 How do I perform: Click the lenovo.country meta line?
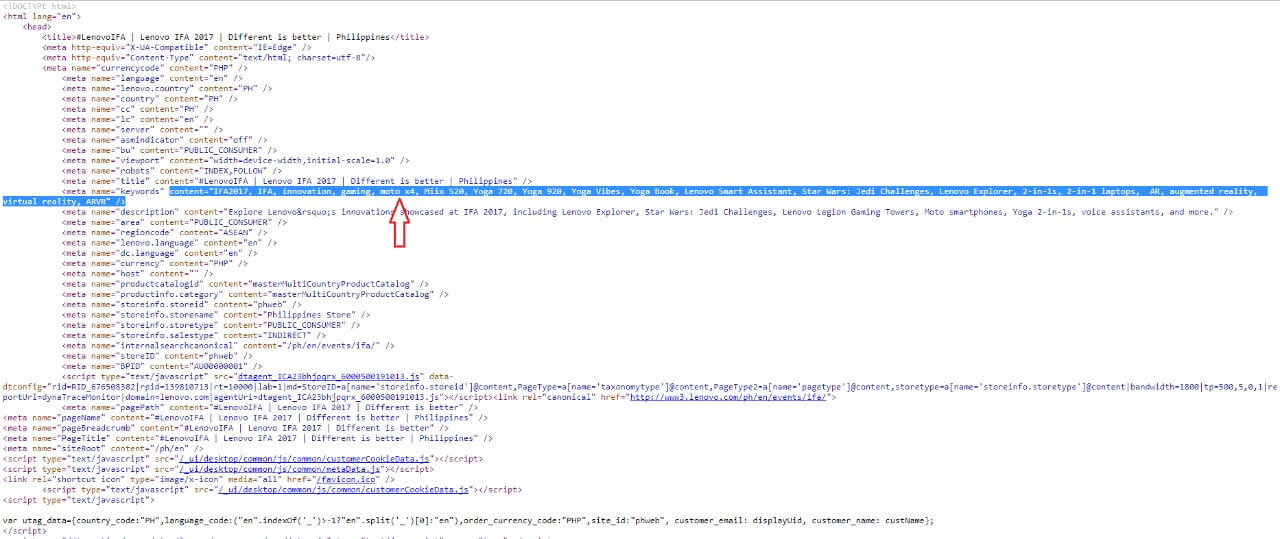click(166, 88)
